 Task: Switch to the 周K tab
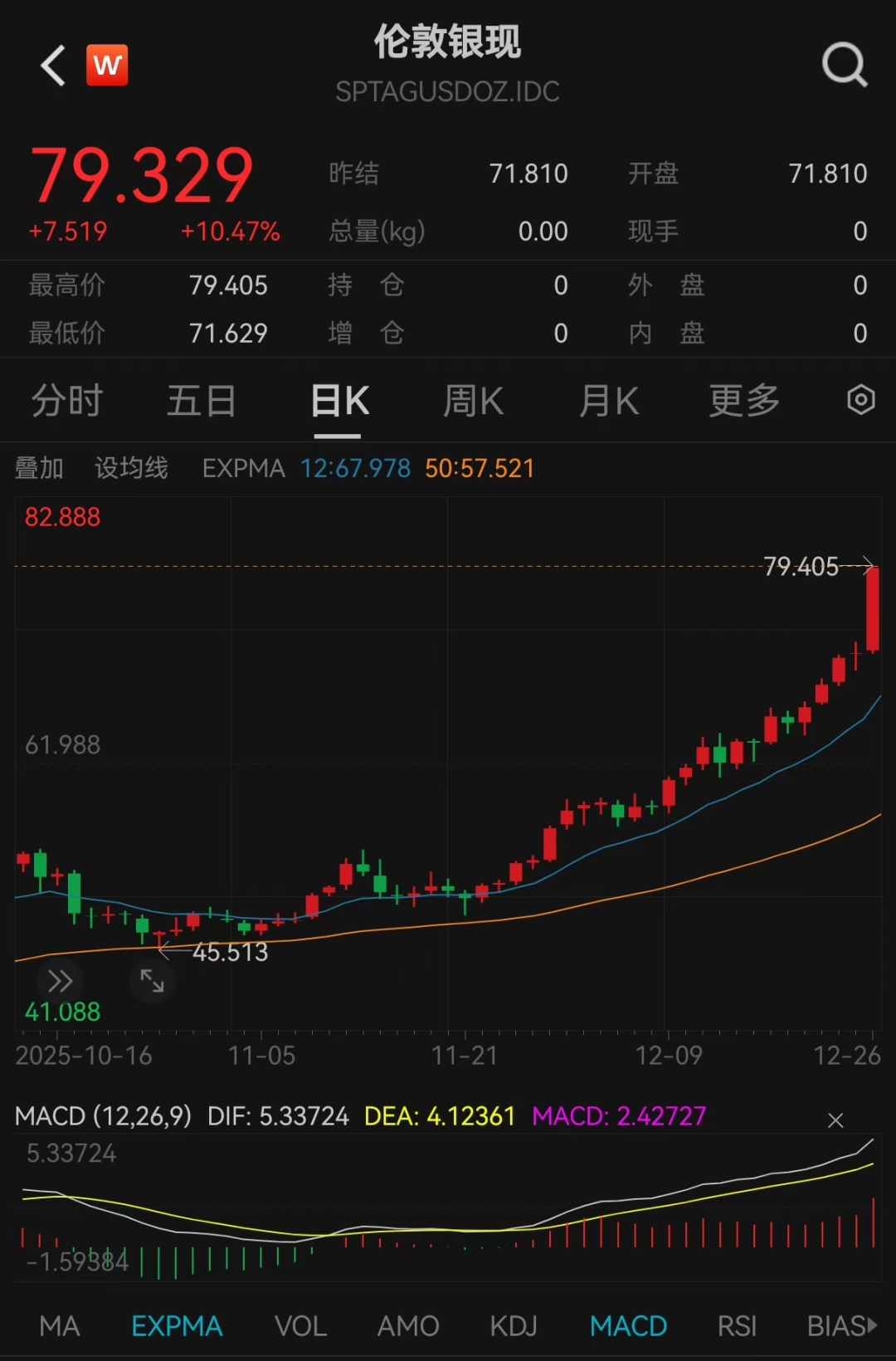click(x=473, y=401)
